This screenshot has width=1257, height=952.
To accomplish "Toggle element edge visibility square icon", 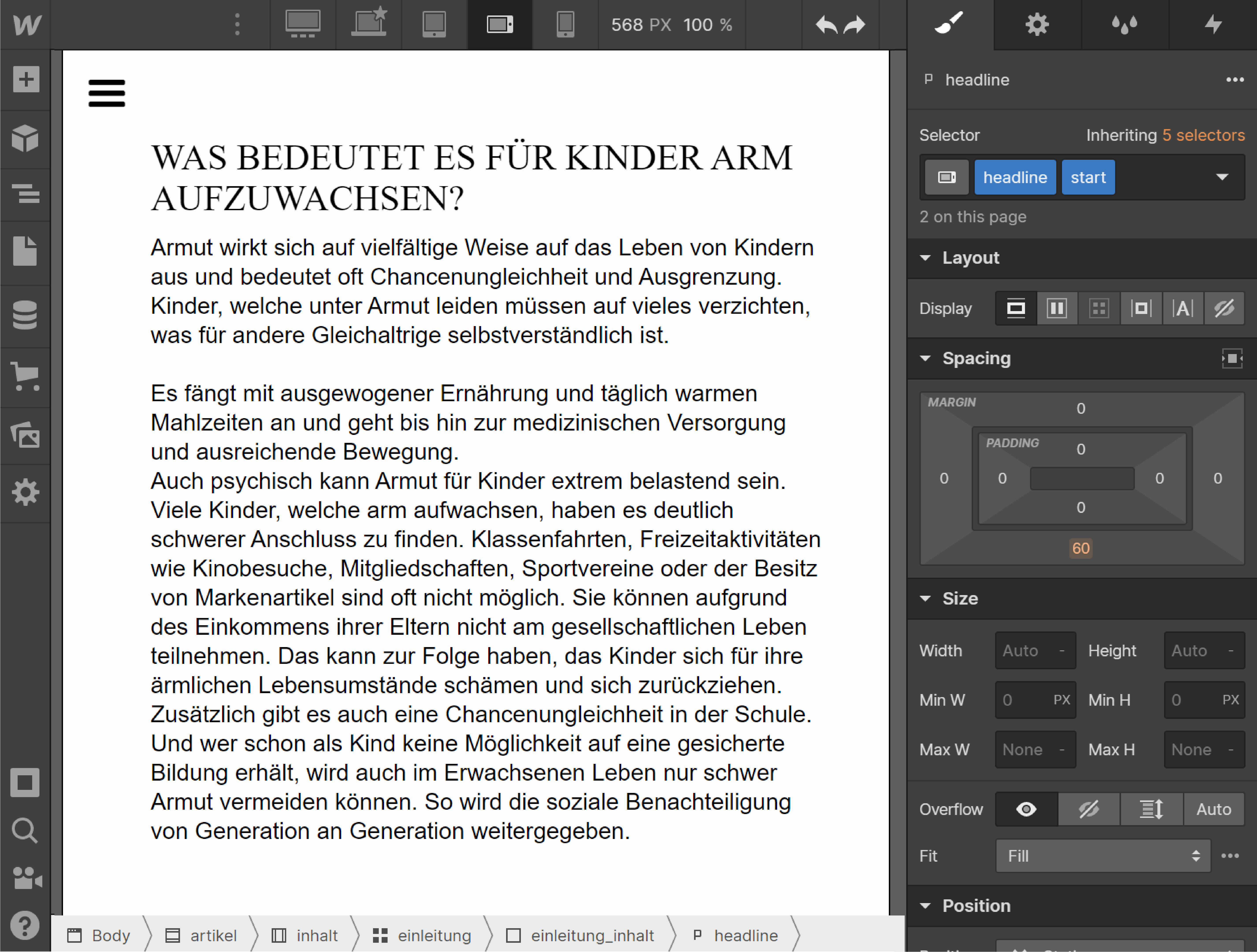I will 25,783.
